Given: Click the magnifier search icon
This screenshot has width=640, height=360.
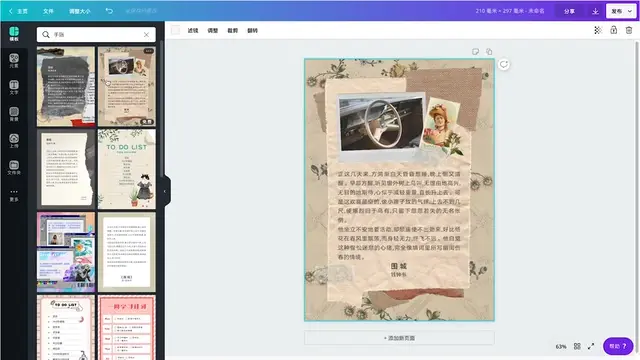Looking at the screenshot, I should [46, 35].
